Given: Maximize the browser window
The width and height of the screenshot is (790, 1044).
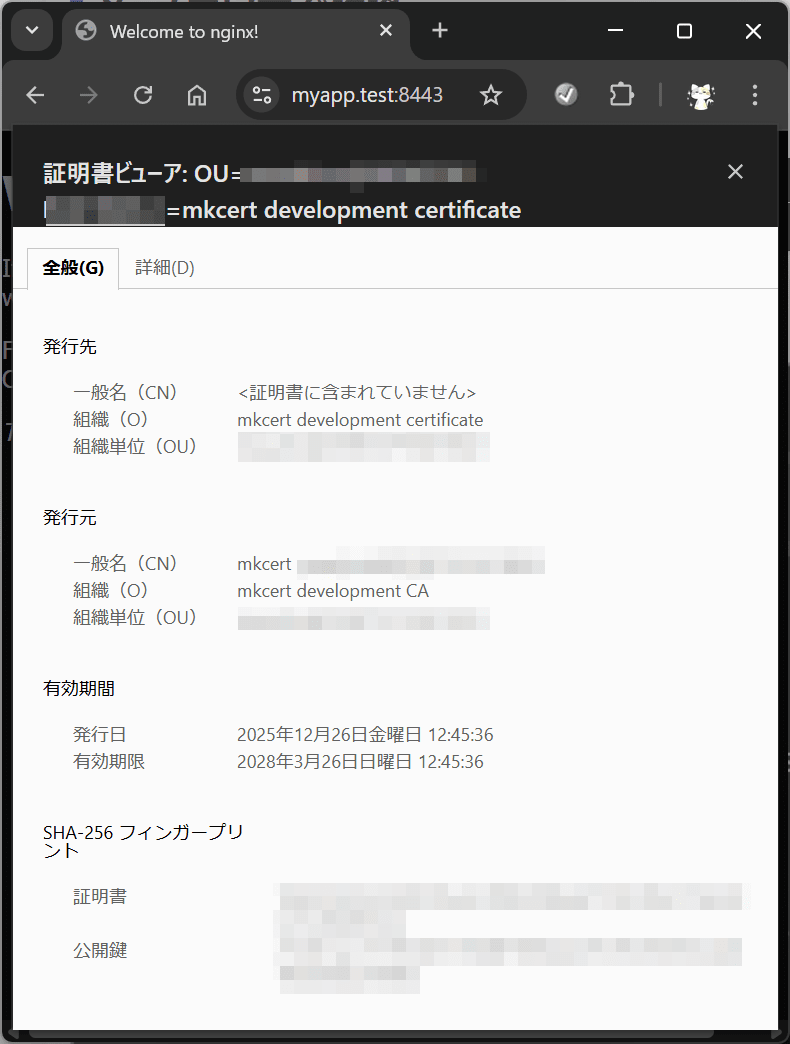Looking at the screenshot, I should [x=684, y=31].
